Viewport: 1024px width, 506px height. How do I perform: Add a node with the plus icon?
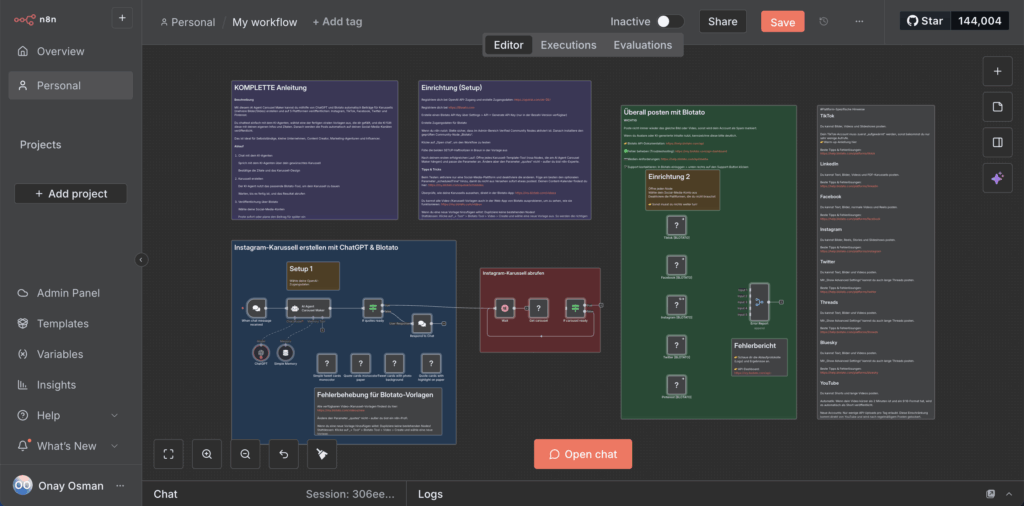click(x=997, y=72)
